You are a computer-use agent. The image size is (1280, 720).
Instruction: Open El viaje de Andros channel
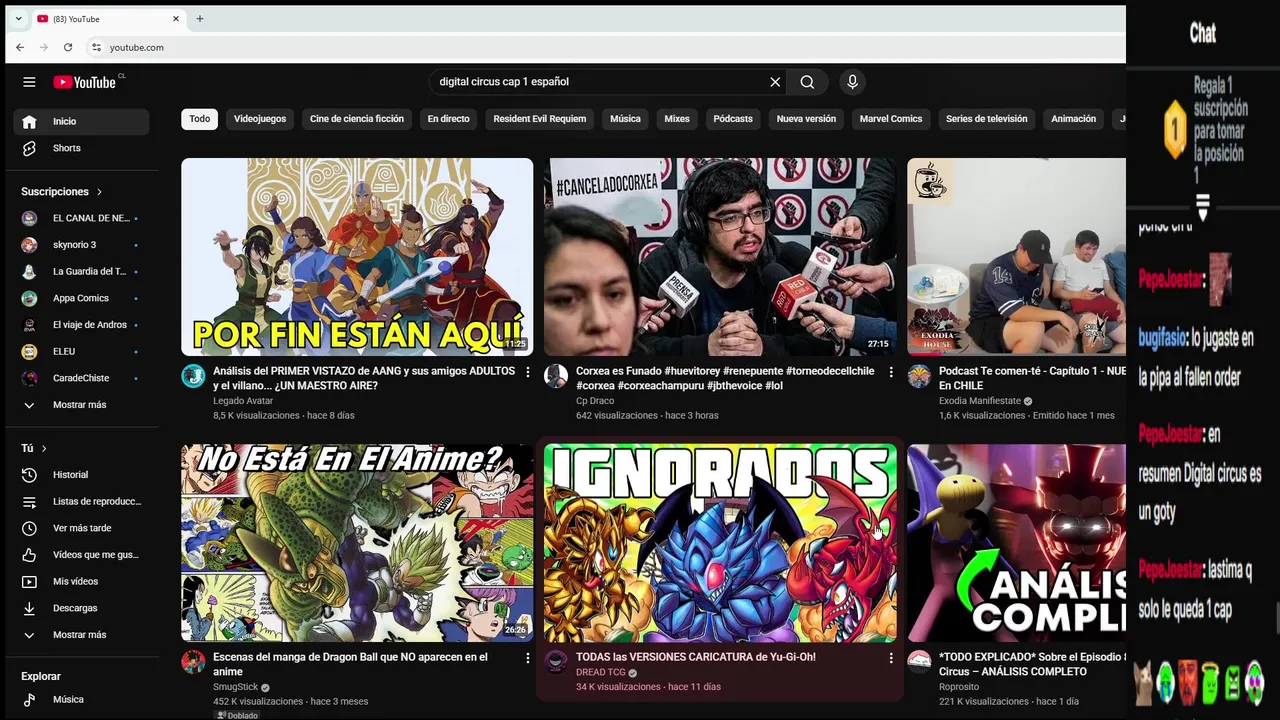(x=81, y=325)
